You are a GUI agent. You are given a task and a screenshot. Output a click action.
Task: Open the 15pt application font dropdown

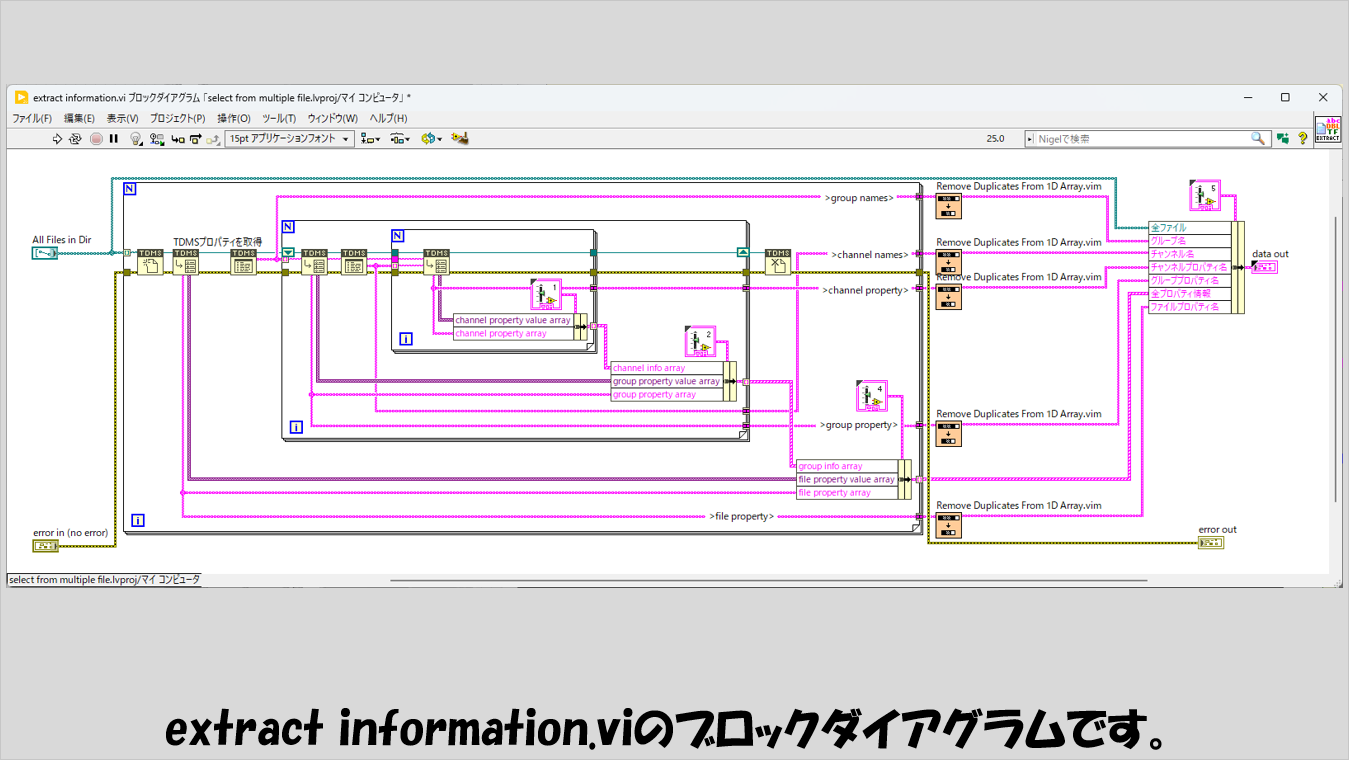(289, 139)
